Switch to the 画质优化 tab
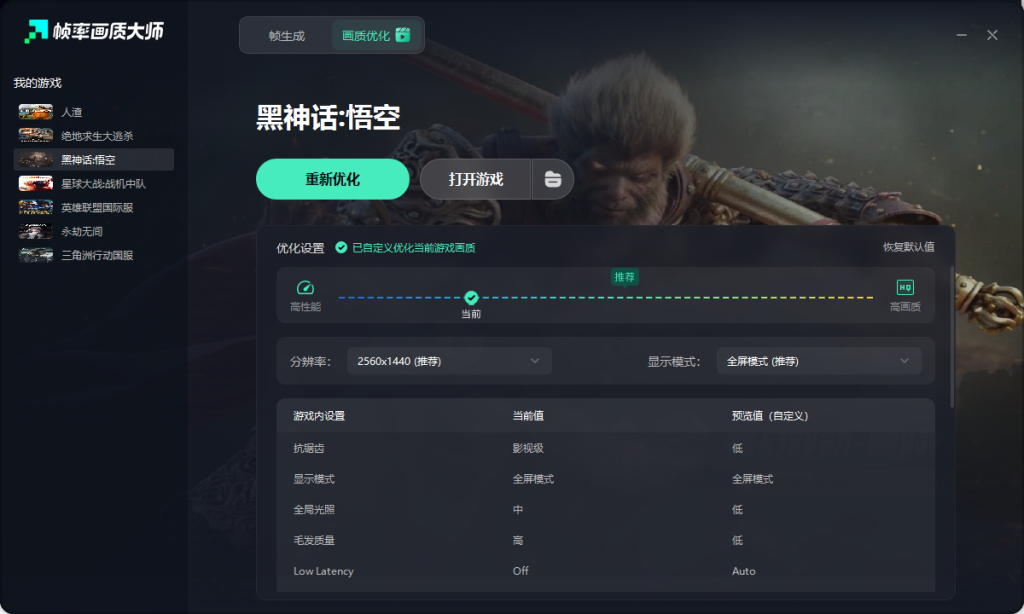 376,35
